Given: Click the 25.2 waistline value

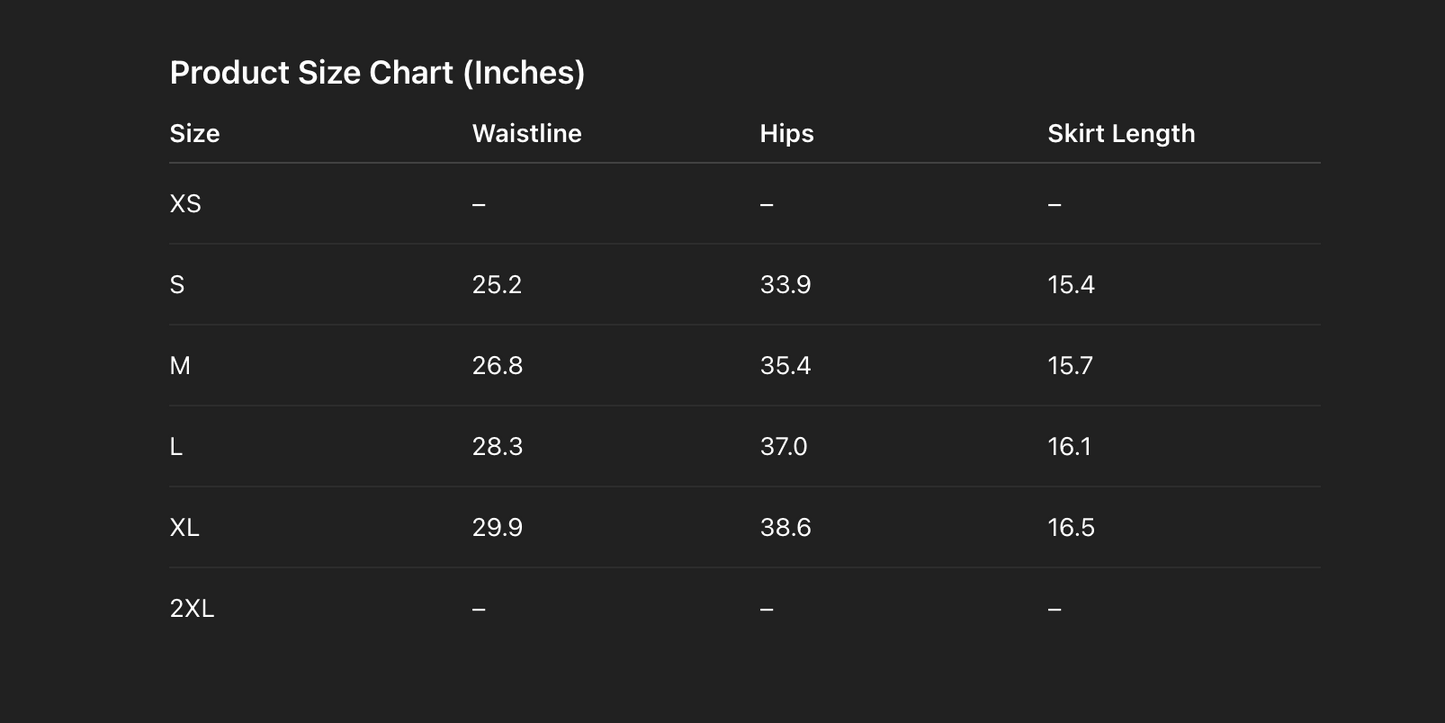Looking at the screenshot, I should pos(497,285).
